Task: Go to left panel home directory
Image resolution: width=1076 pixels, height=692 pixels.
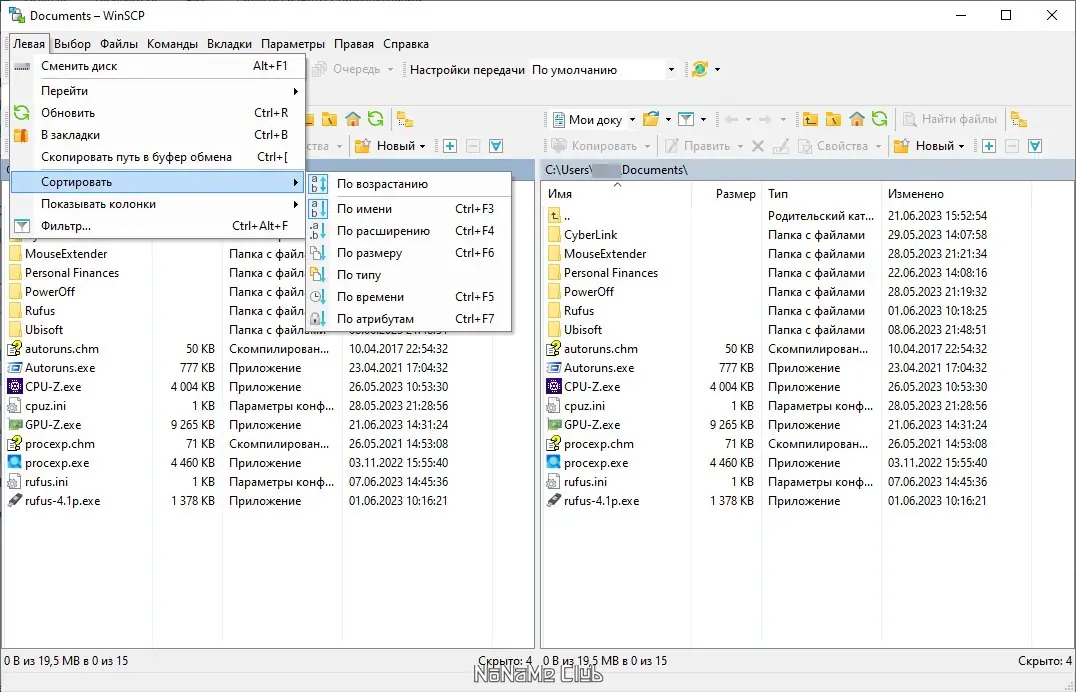Action: pyautogui.click(x=353, y=119)
